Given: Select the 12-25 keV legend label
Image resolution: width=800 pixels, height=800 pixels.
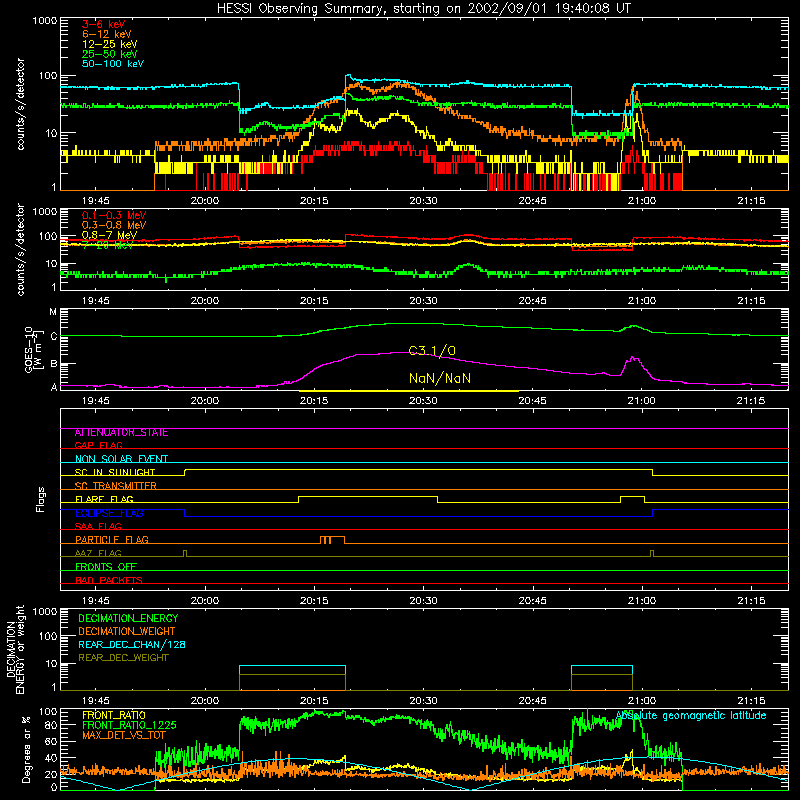Looking at the screenshot, I should coord(110,44).
